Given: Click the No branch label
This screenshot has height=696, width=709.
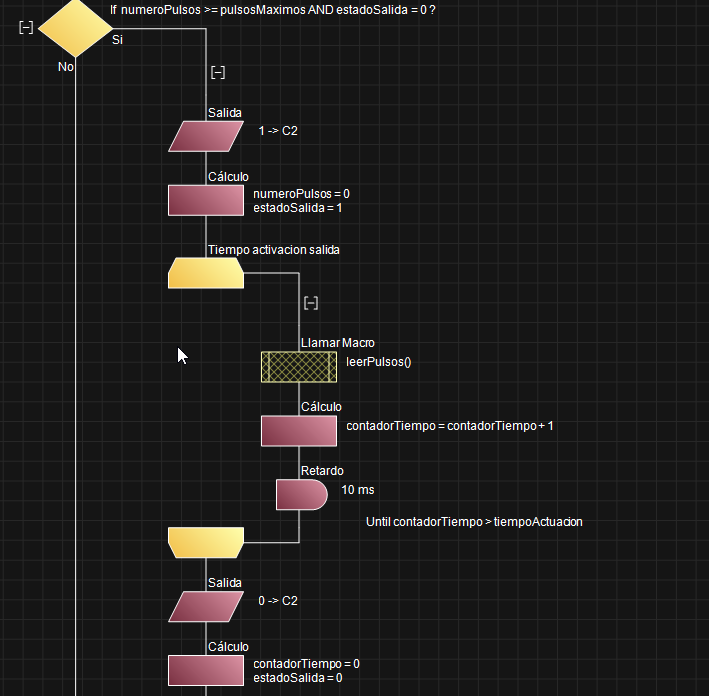Looking at the screenshot, I should [66, 67].
